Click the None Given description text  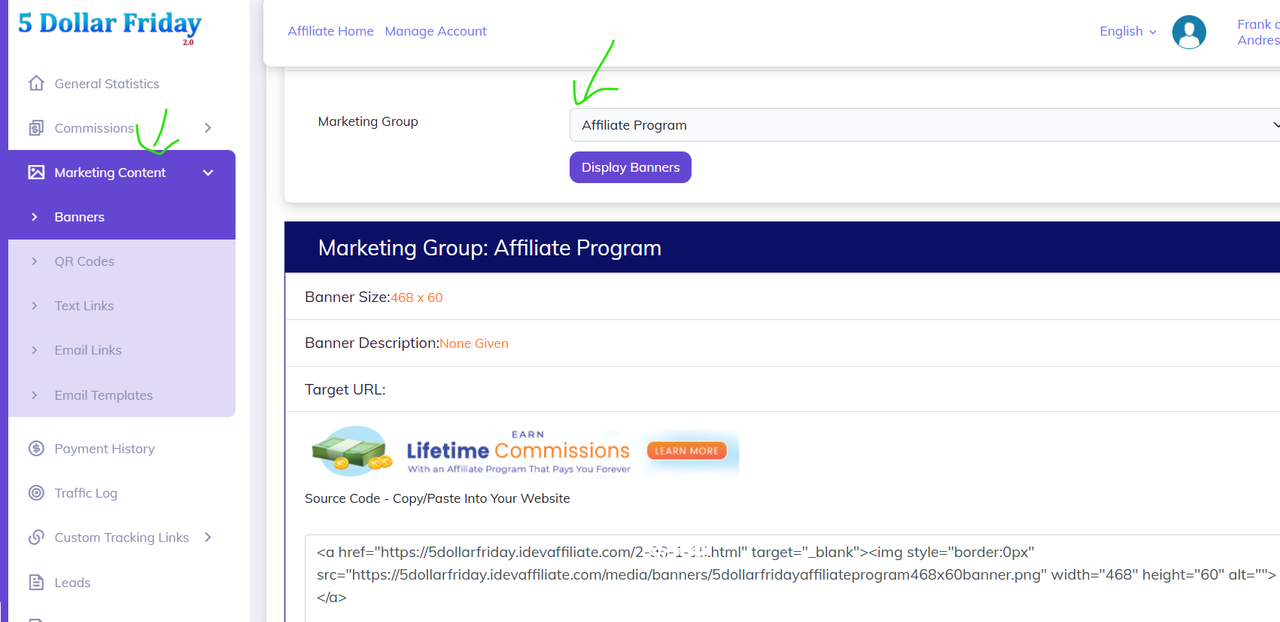coord(474,343)
